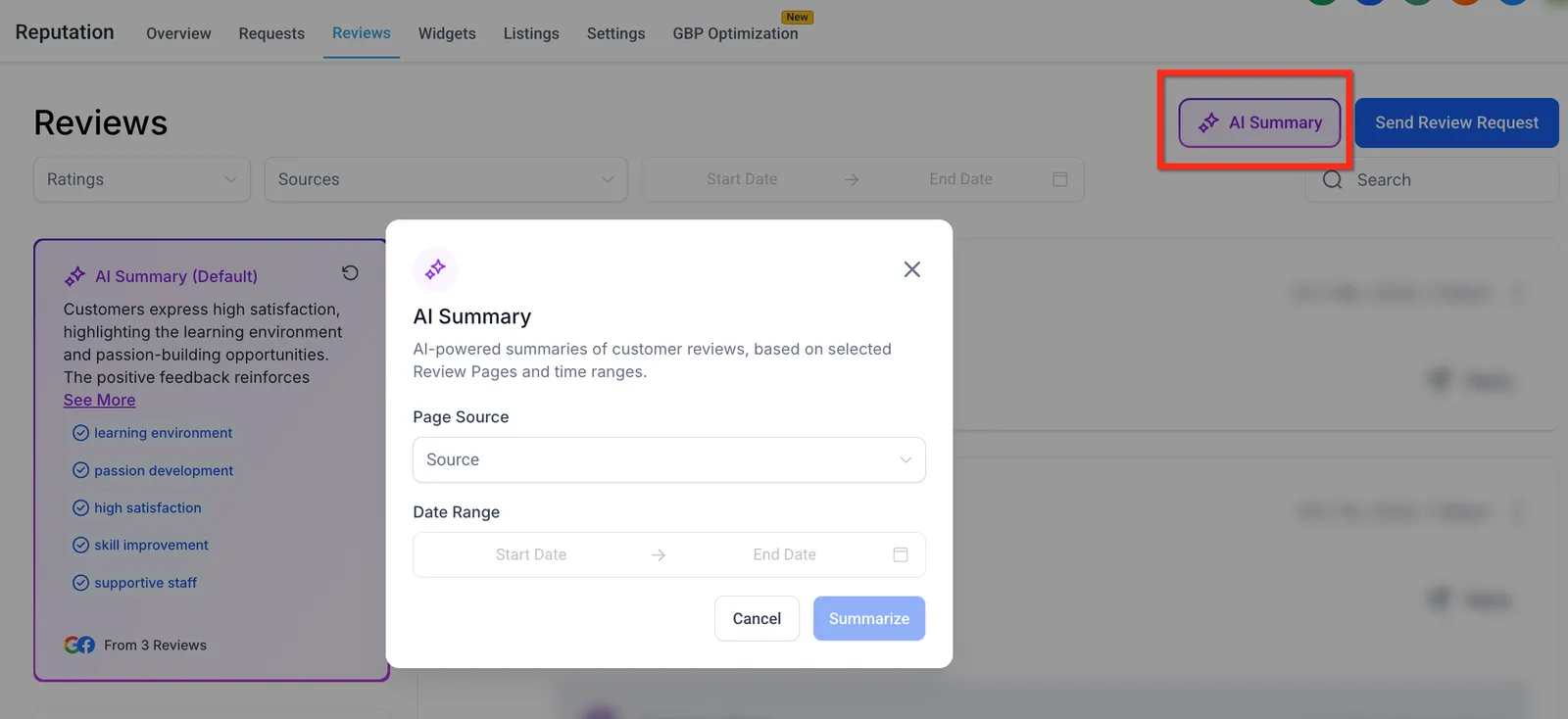
Task: Click the sparkle icon in AI Summary dialog
Action: 435,269
